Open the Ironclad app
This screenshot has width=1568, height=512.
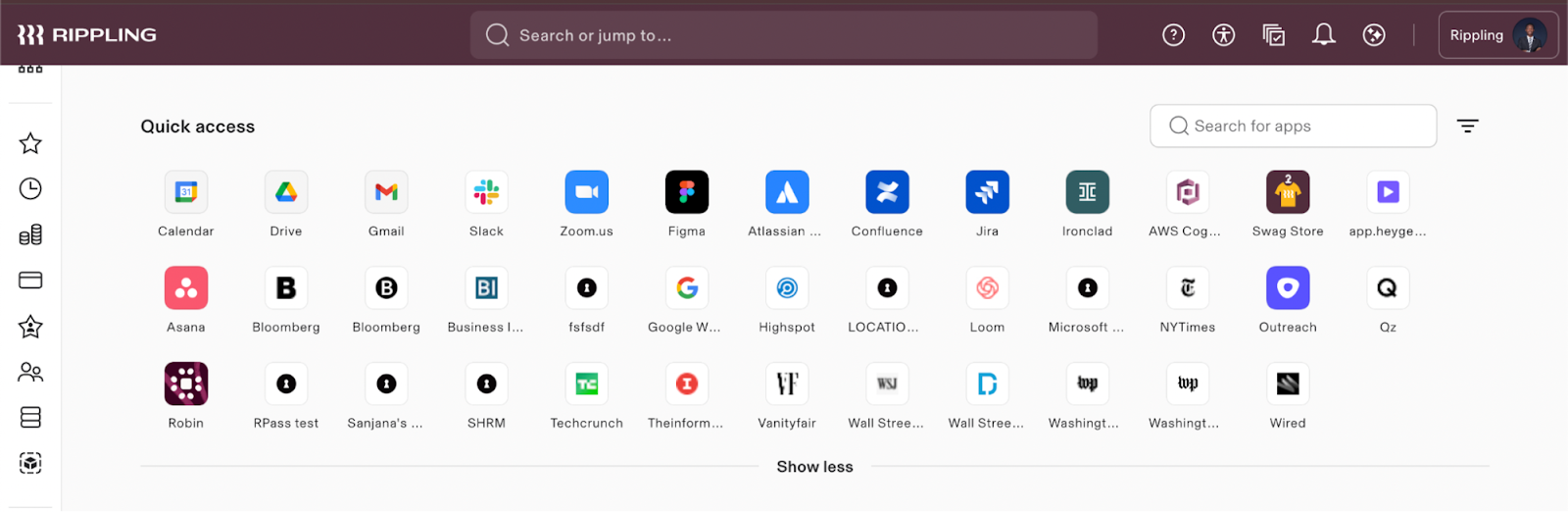point(1088,192)
